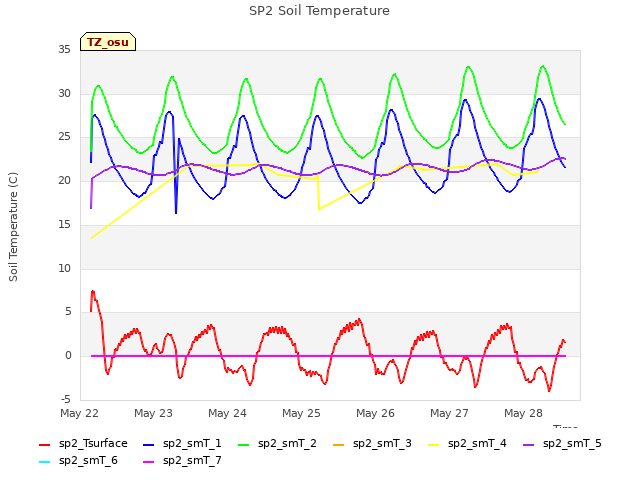Click the 35 y-axis tick label
The height and width of the screenshot is (480, 640).
pyautogui.click(x=64, y=50)
